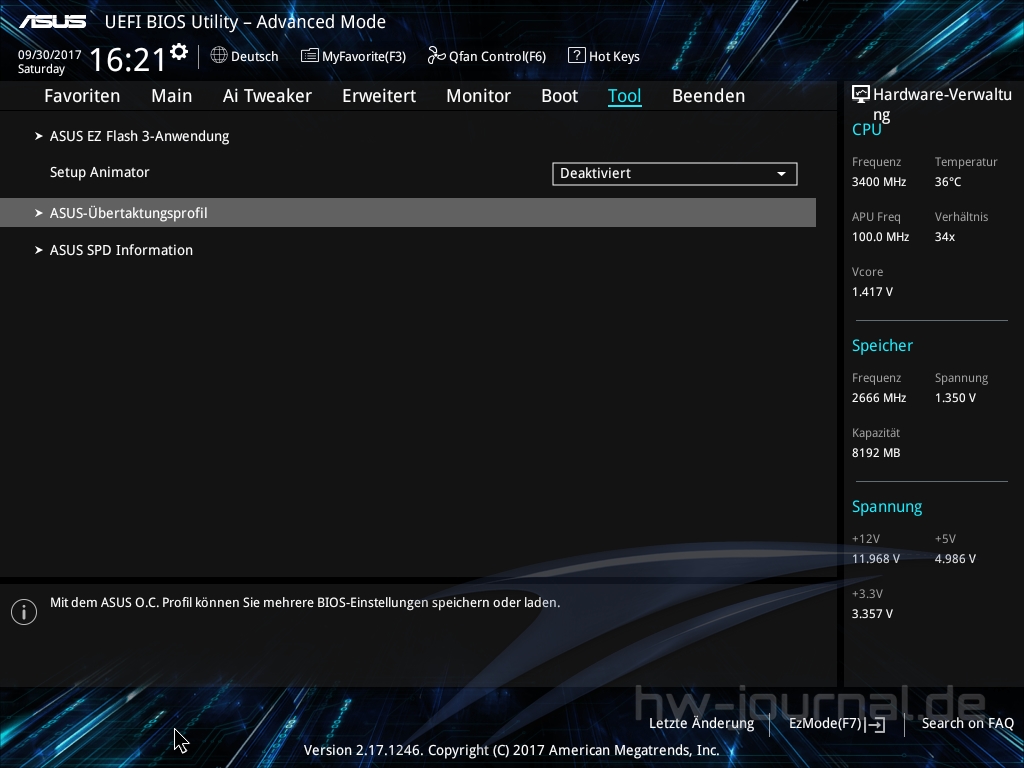This screenshot has height=768, width=1024.
Task: Click the memory voltage 1.350 V
Action: click(955, 398)
